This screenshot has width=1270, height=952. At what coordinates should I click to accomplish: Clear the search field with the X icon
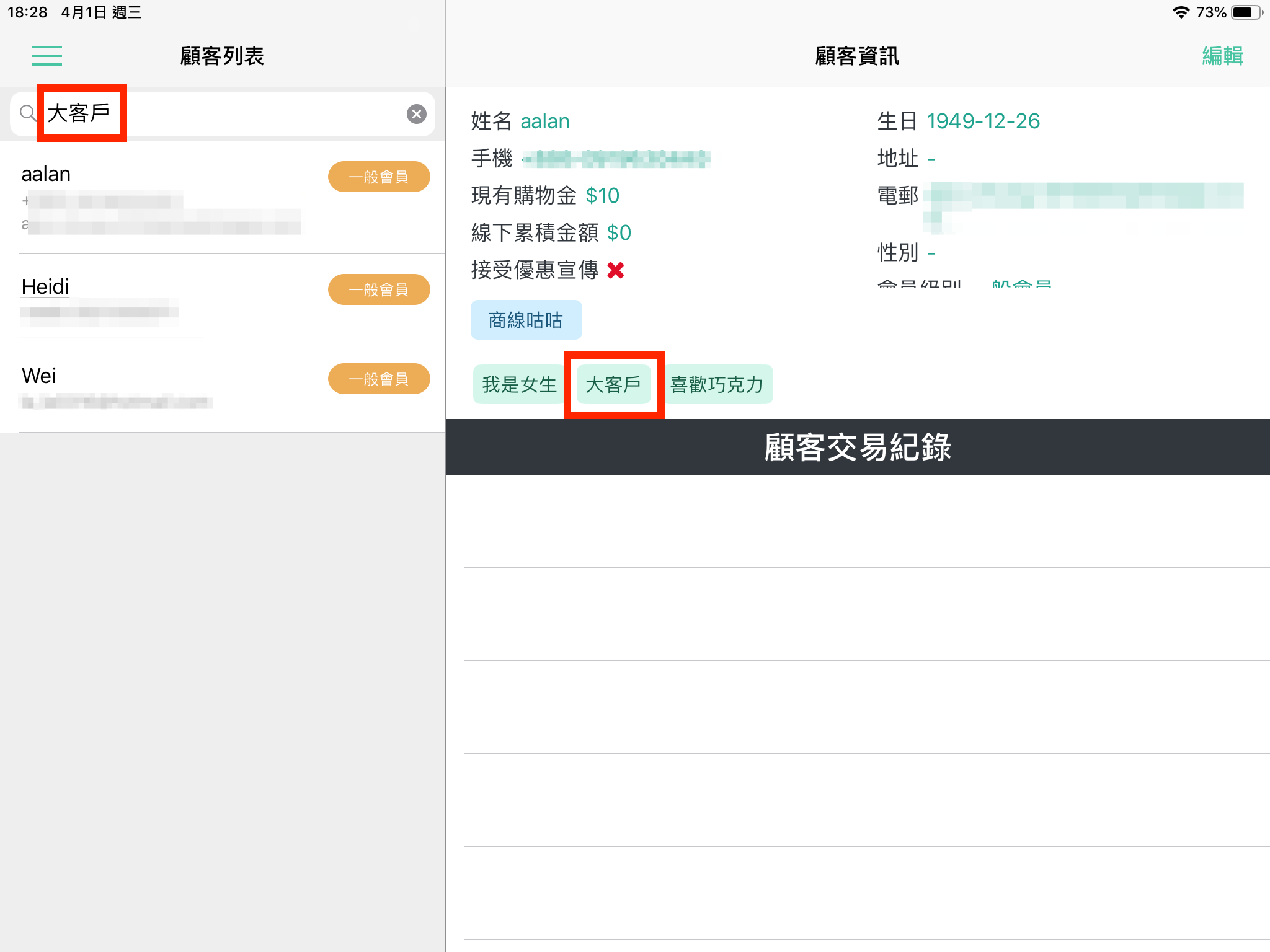point(417,114)
